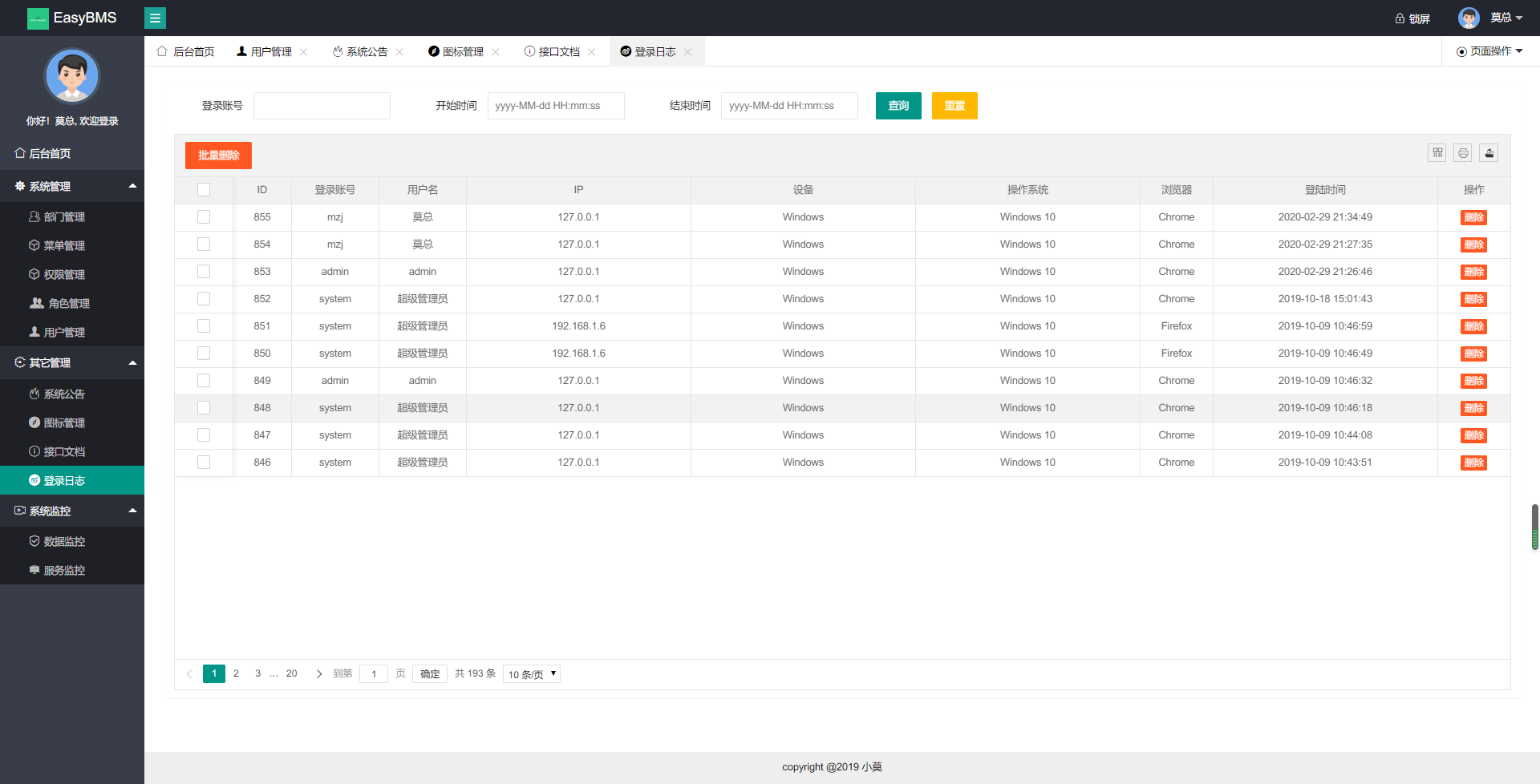Check the row with ID 855
Image resolution: width=1540 pixels, height=784 pixels.
point(204,217)
